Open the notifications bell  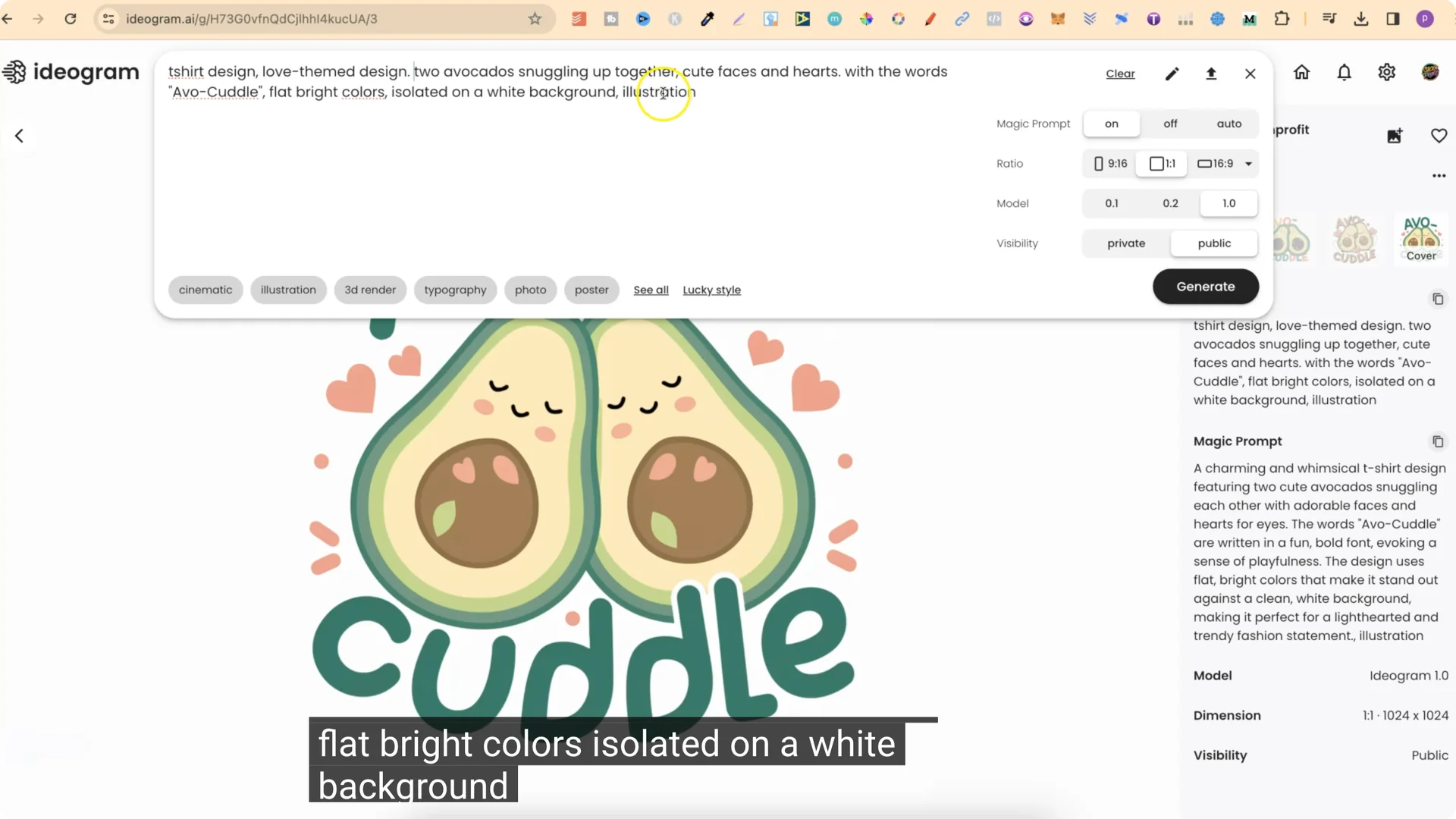[1344, 72]
